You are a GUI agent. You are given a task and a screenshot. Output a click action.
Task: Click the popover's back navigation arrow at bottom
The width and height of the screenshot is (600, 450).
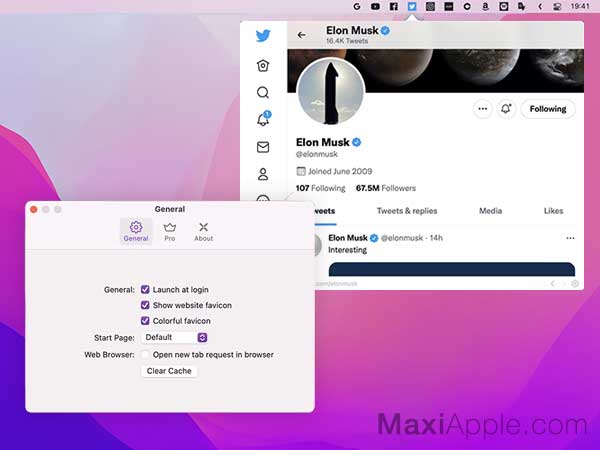(x=553, y=284)
